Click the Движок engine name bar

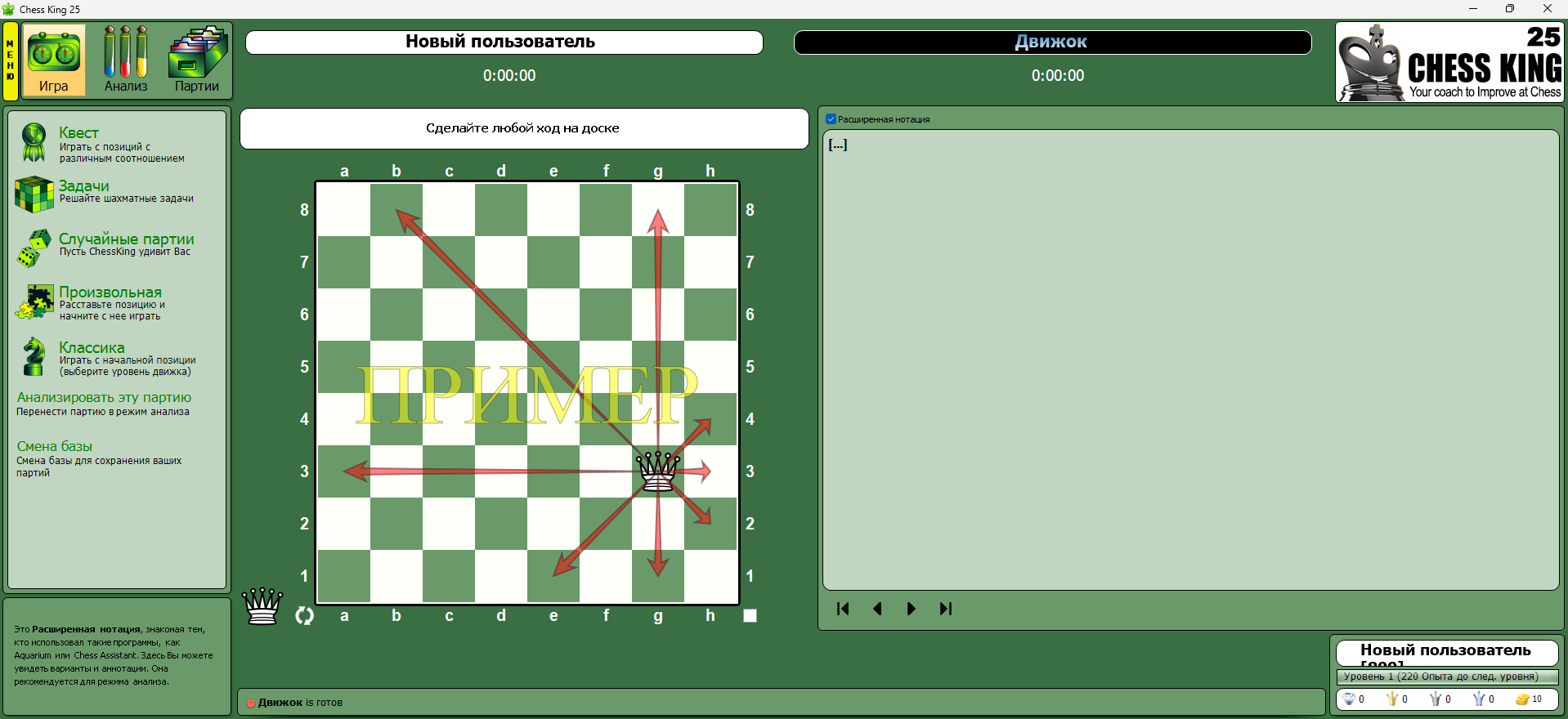(x=1052, y=42)
